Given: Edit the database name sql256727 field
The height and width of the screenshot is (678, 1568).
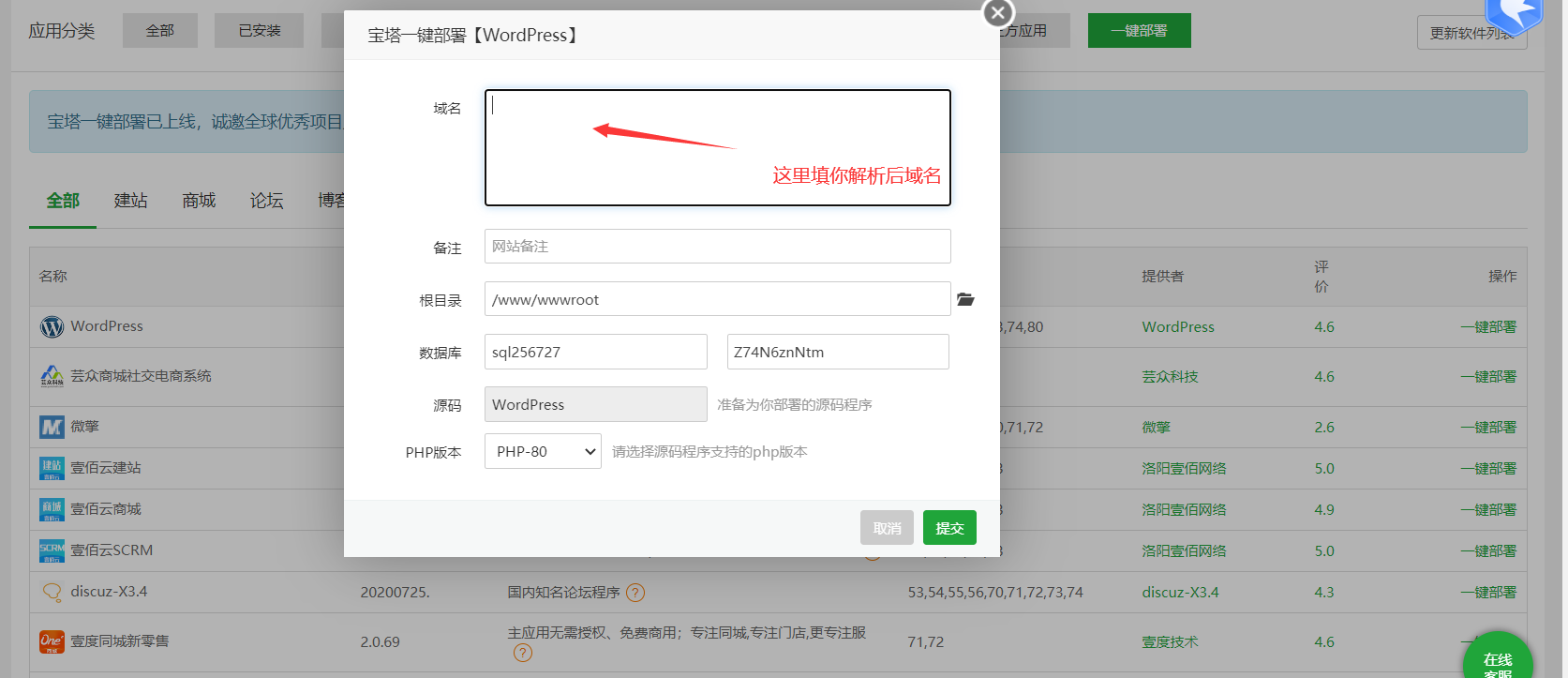Looking at the screenshot, I should [596, 352].
